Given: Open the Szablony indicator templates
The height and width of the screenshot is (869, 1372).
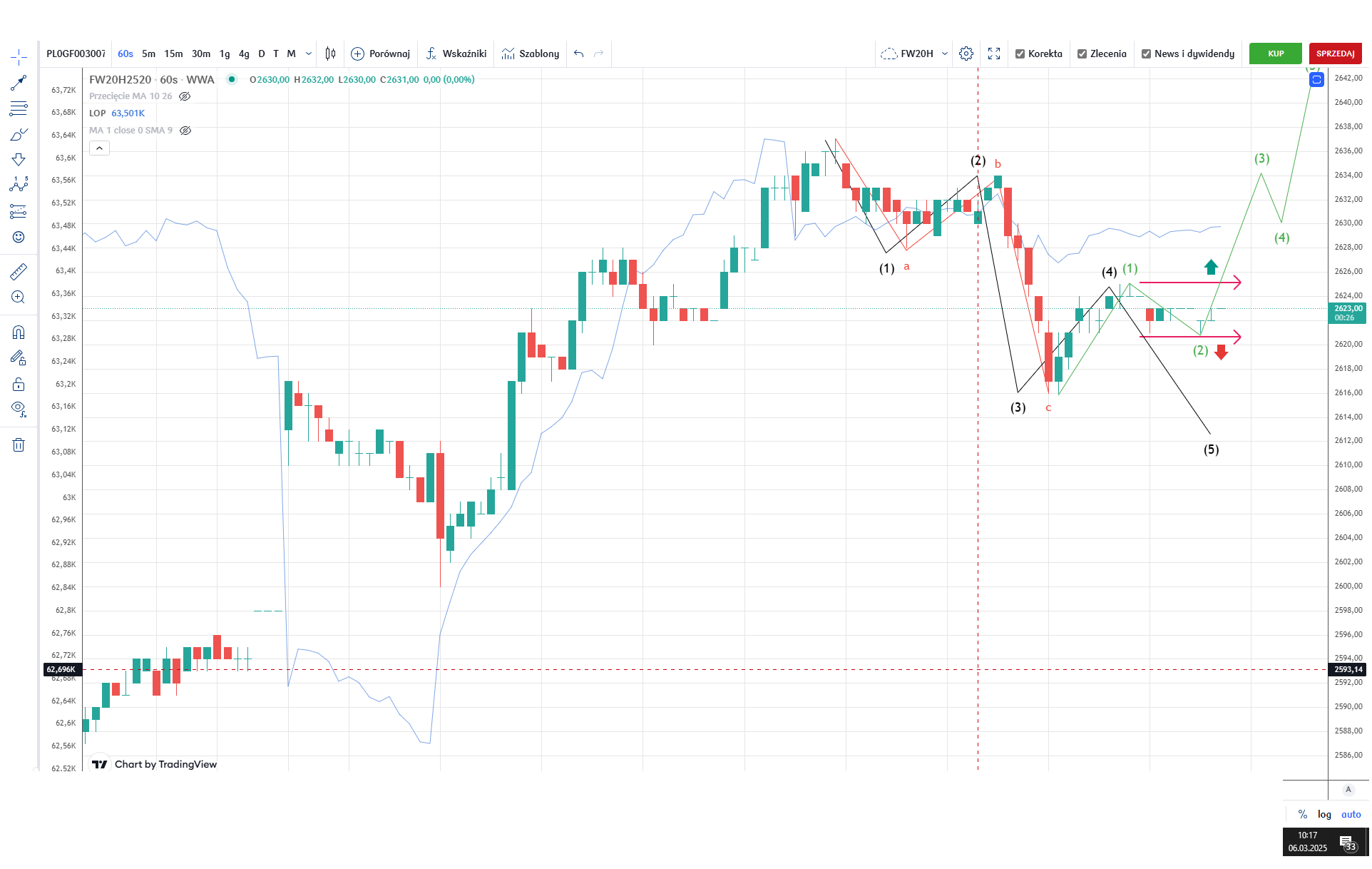Looking at the screenshot, I should pyautogui.click(x=531, y=54).
